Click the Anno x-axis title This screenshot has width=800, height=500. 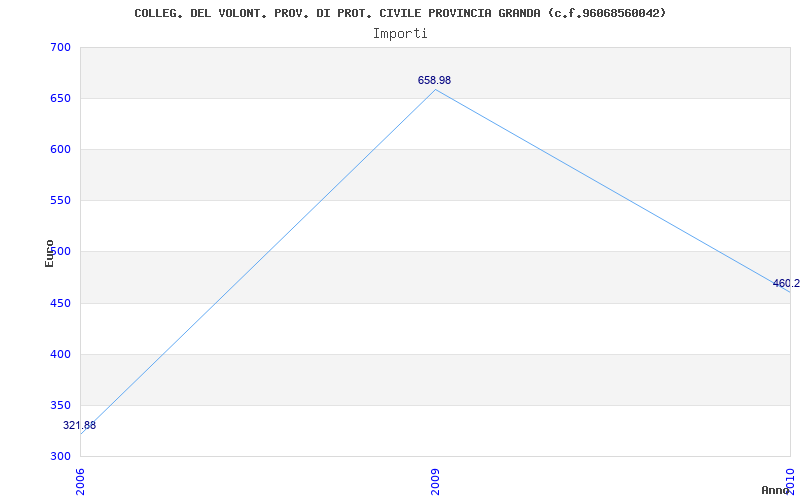point(775,490)
